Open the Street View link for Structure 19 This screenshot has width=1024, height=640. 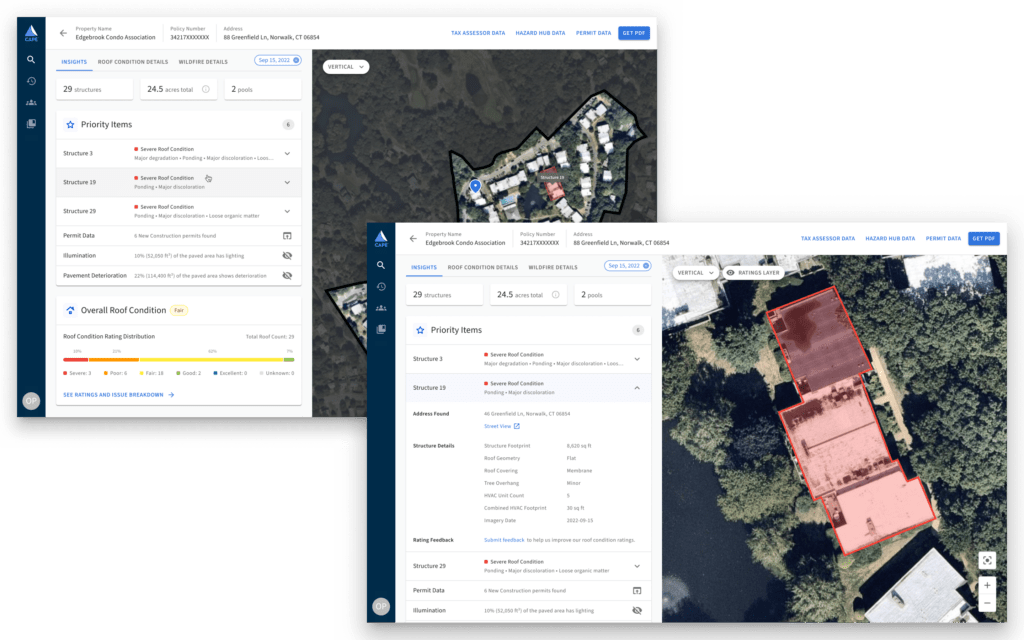point(497,426)
